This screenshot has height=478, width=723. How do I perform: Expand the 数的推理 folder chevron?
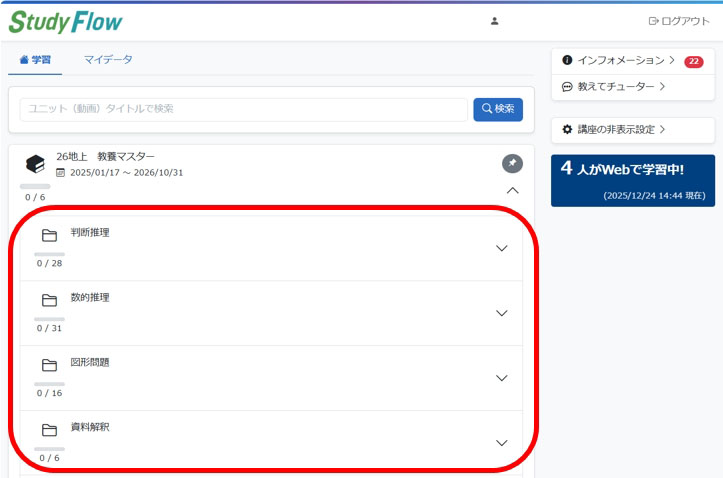502,313
